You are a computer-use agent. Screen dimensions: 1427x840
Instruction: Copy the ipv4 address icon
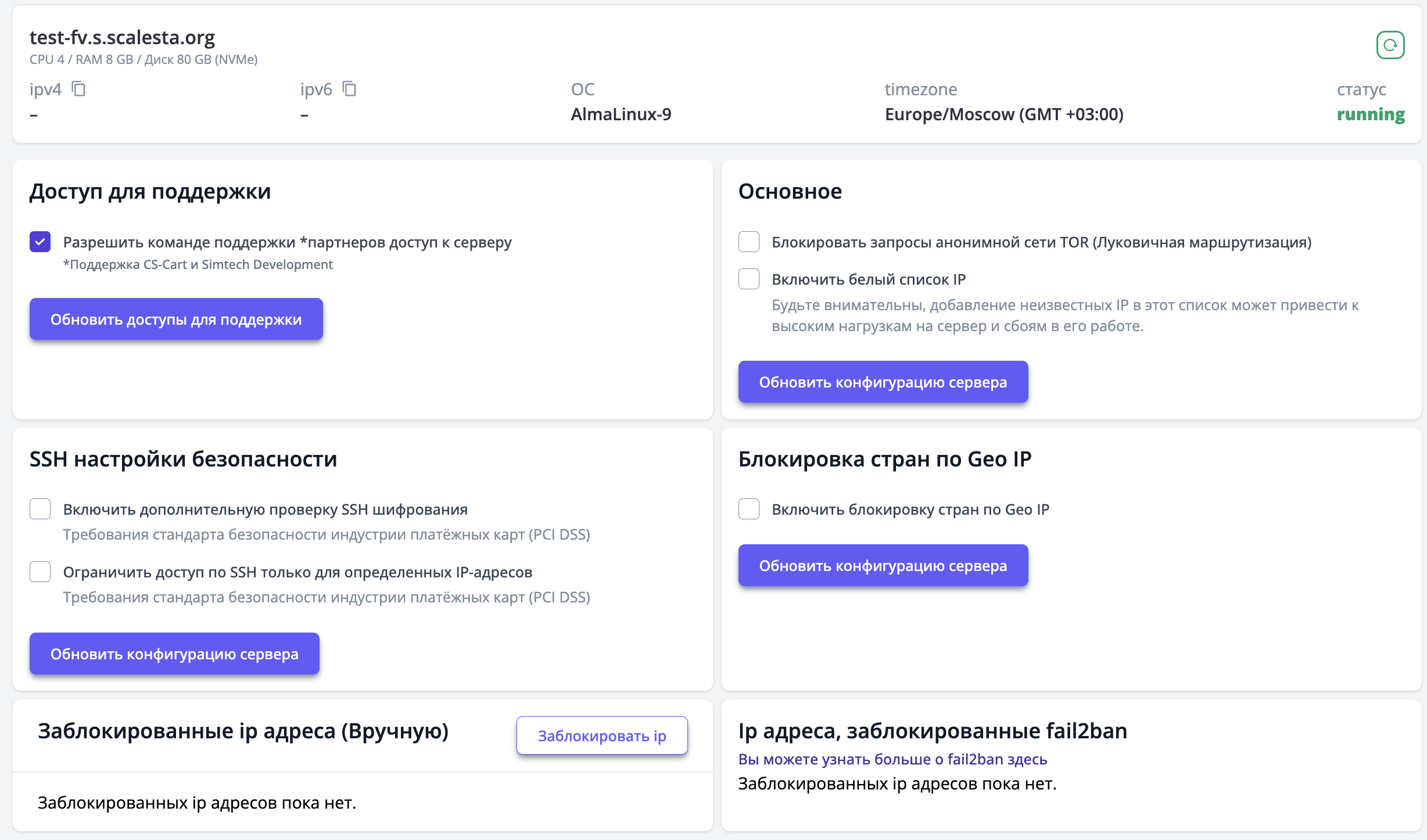pyautogui.click(x=78, y=89)
